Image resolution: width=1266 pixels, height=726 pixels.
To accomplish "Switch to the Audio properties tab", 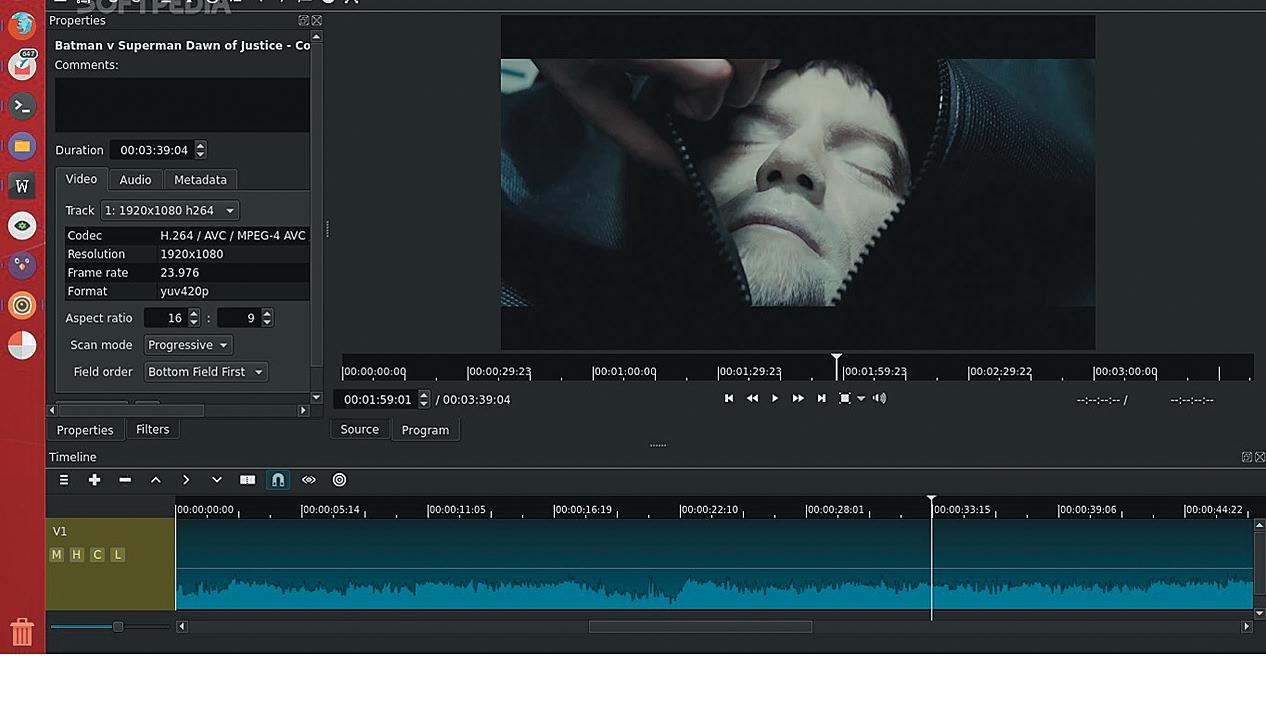I will (x=135, y=180).
